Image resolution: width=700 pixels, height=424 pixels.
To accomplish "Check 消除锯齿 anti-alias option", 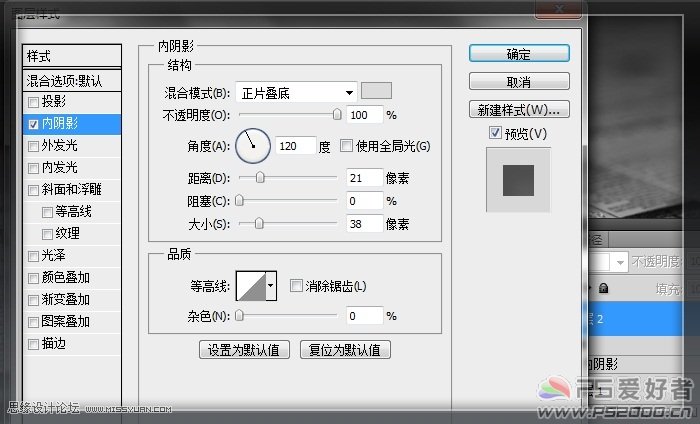I will 296,285.
